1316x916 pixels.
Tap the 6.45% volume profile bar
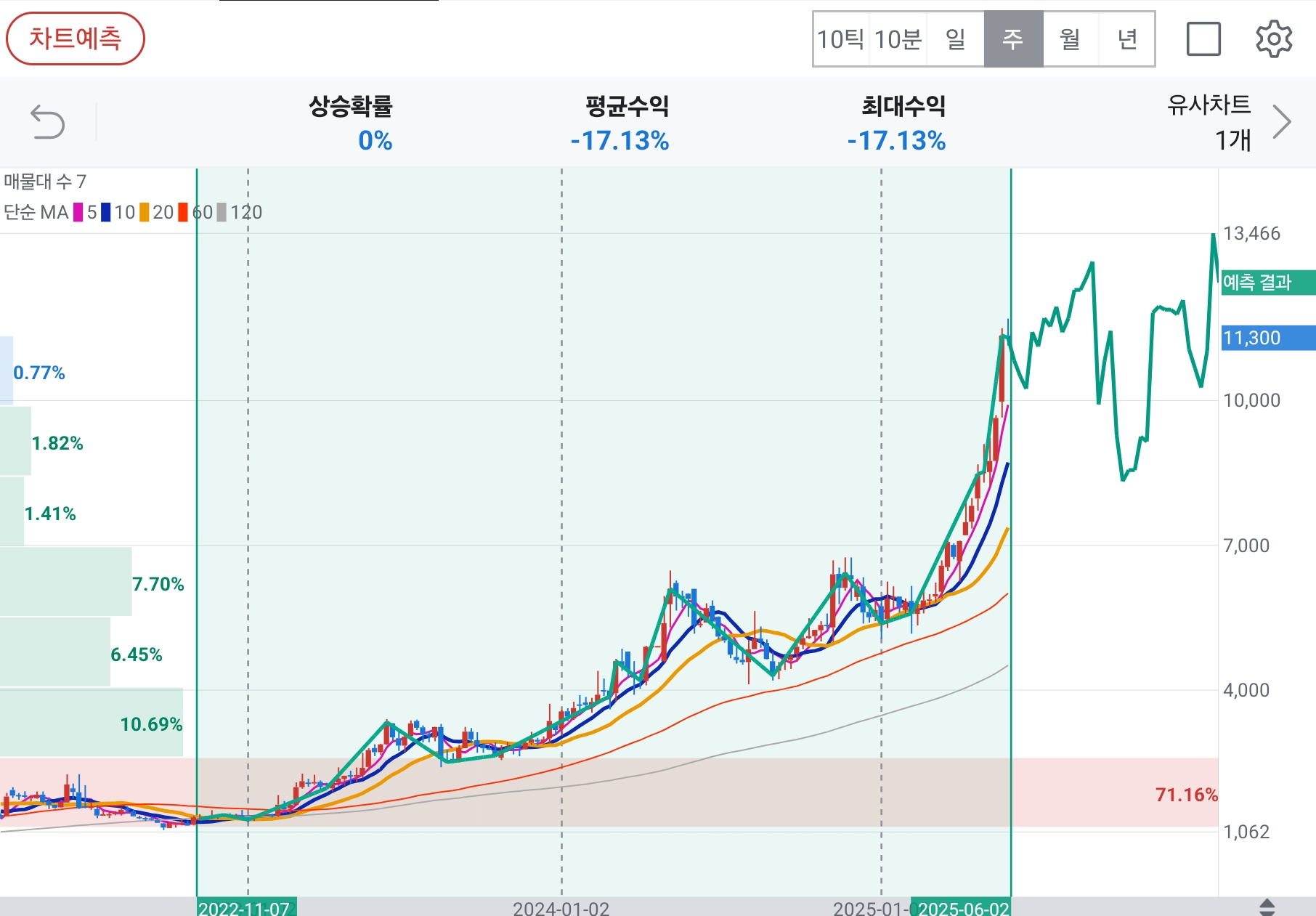click(x=55, y=653)
